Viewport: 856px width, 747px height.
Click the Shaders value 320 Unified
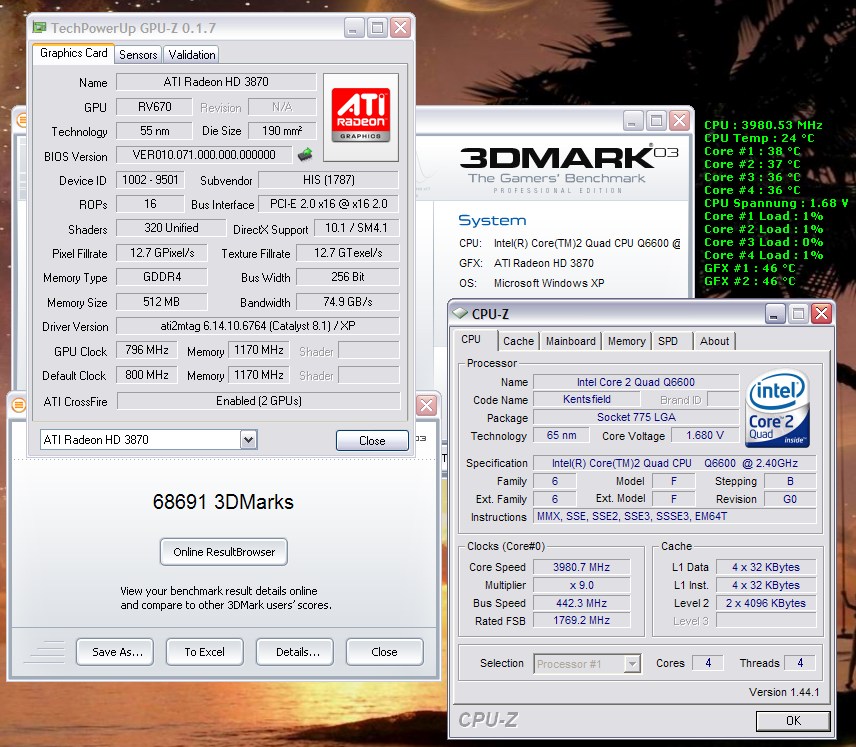point(171,228)
